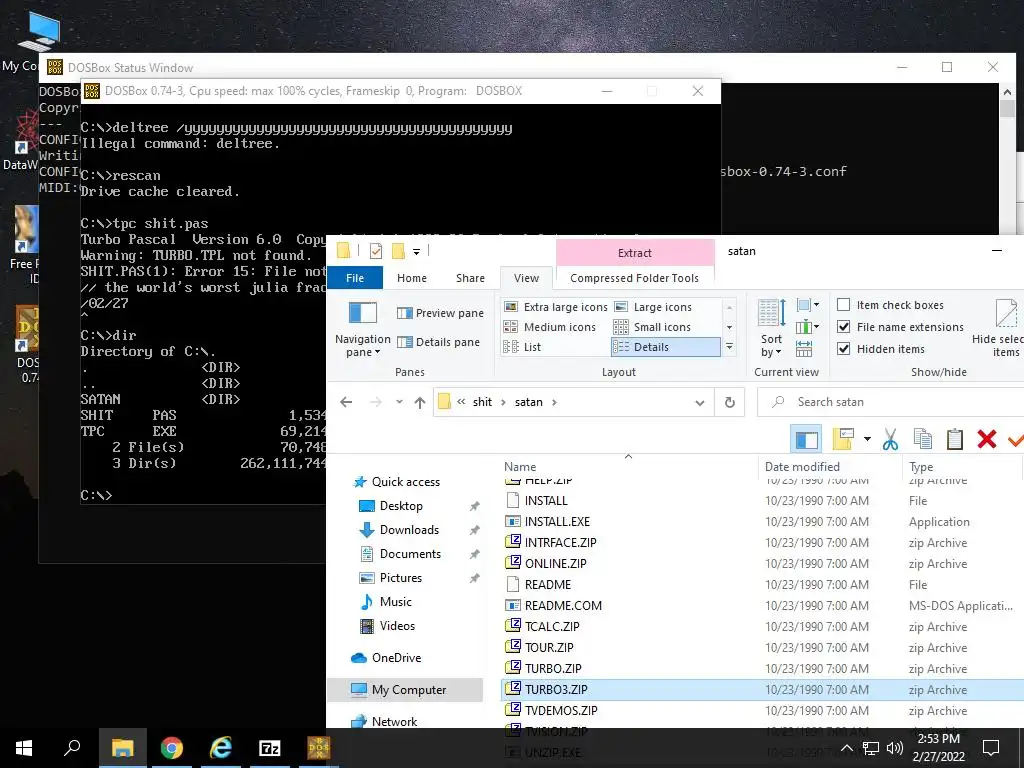Click the red X Delete icon
Viewport: 1024px width, 768px height.
(x=986, y=440)
